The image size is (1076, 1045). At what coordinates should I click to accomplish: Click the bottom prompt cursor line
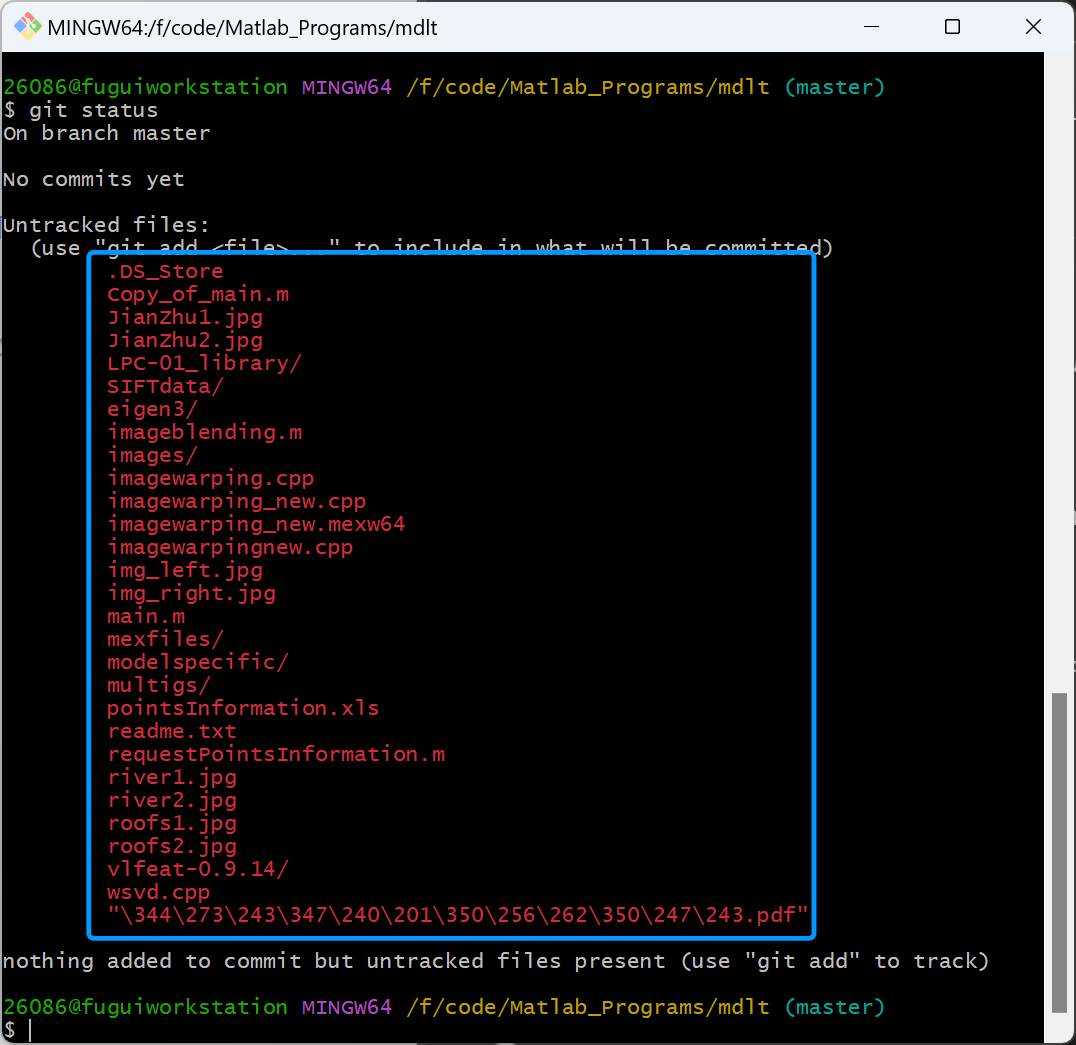click(x=17, y=1029)
